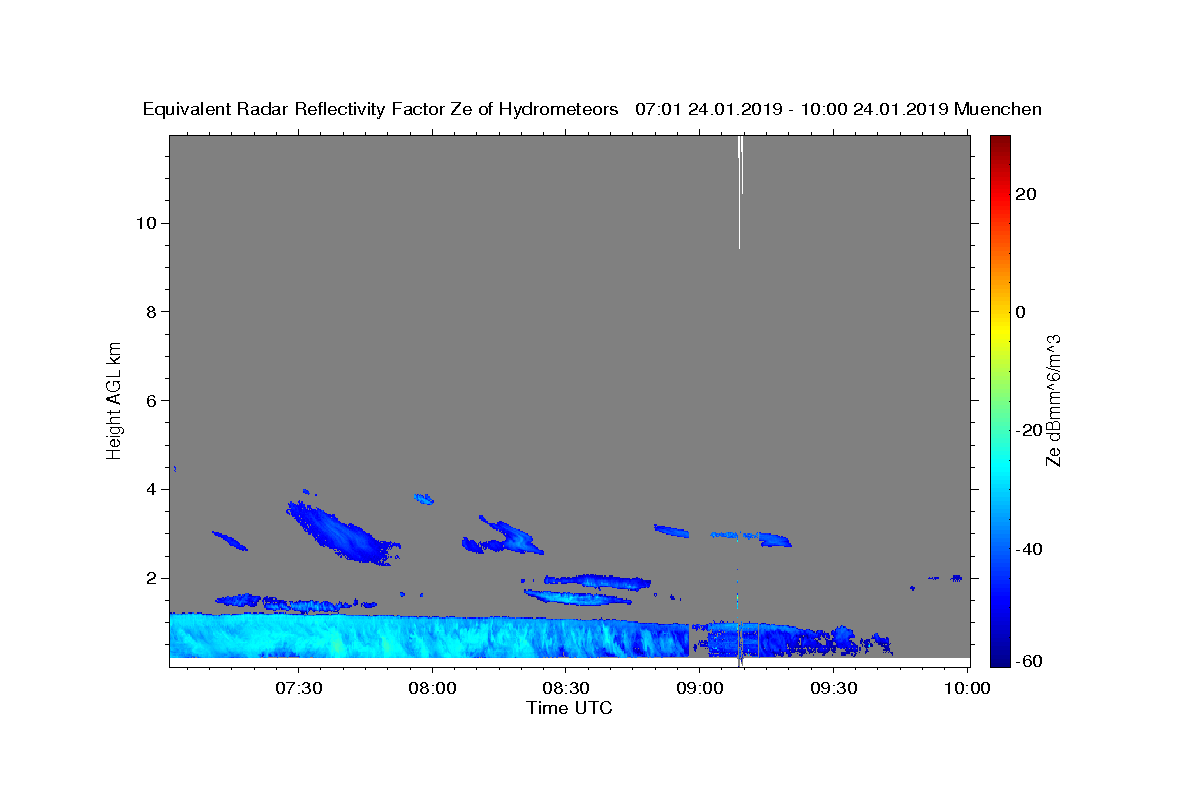The width and height of the screenshot is (1200, 800).
Task: Click the 09:00 time tick label
Action: [x=700, y=689]
